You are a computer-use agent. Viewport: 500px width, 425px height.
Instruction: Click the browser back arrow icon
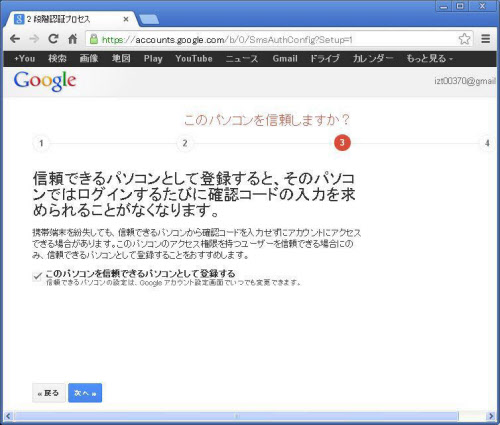[15, 39]
